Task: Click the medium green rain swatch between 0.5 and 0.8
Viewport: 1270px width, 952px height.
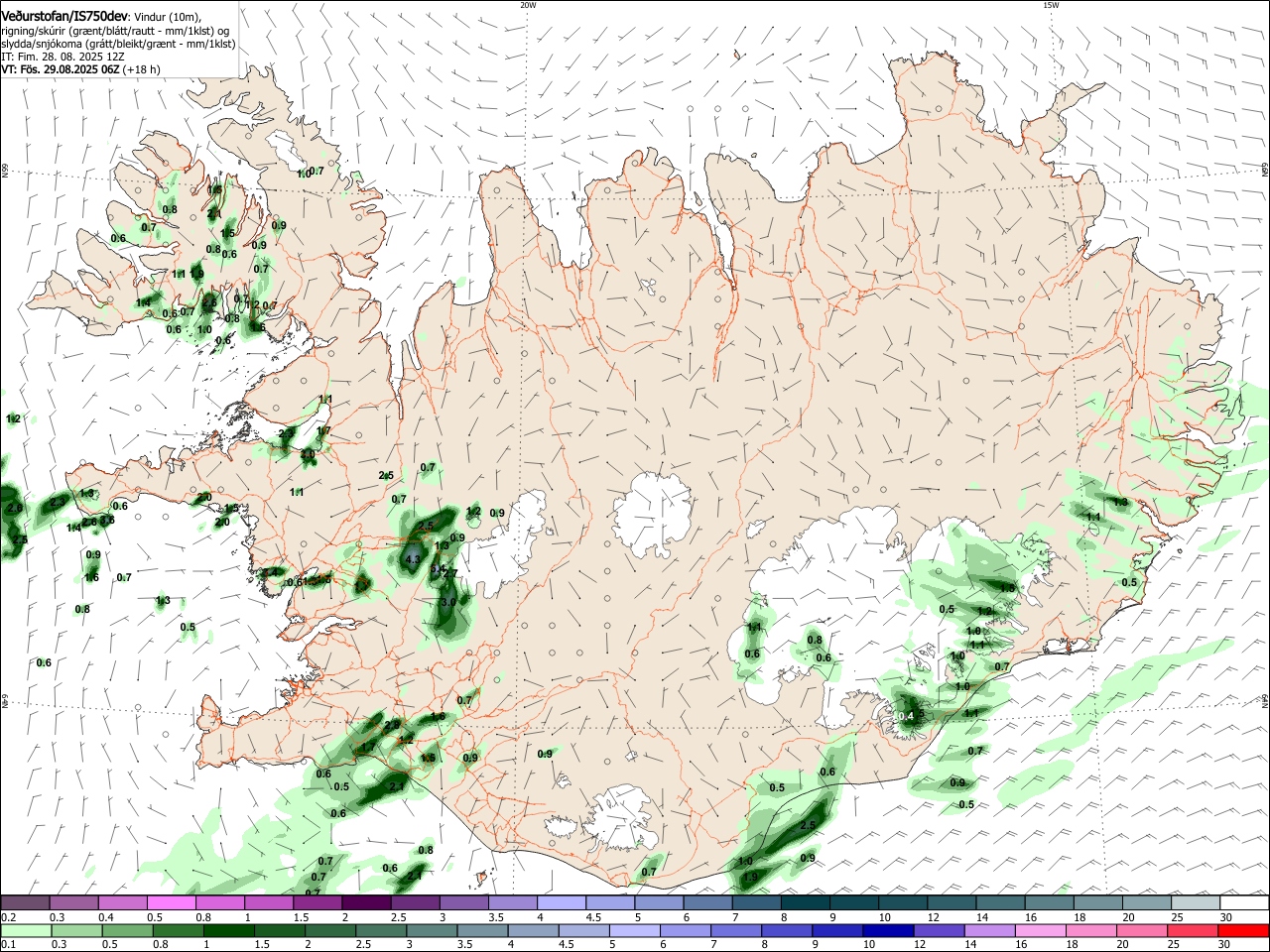Action: click(x=128, y=930)
